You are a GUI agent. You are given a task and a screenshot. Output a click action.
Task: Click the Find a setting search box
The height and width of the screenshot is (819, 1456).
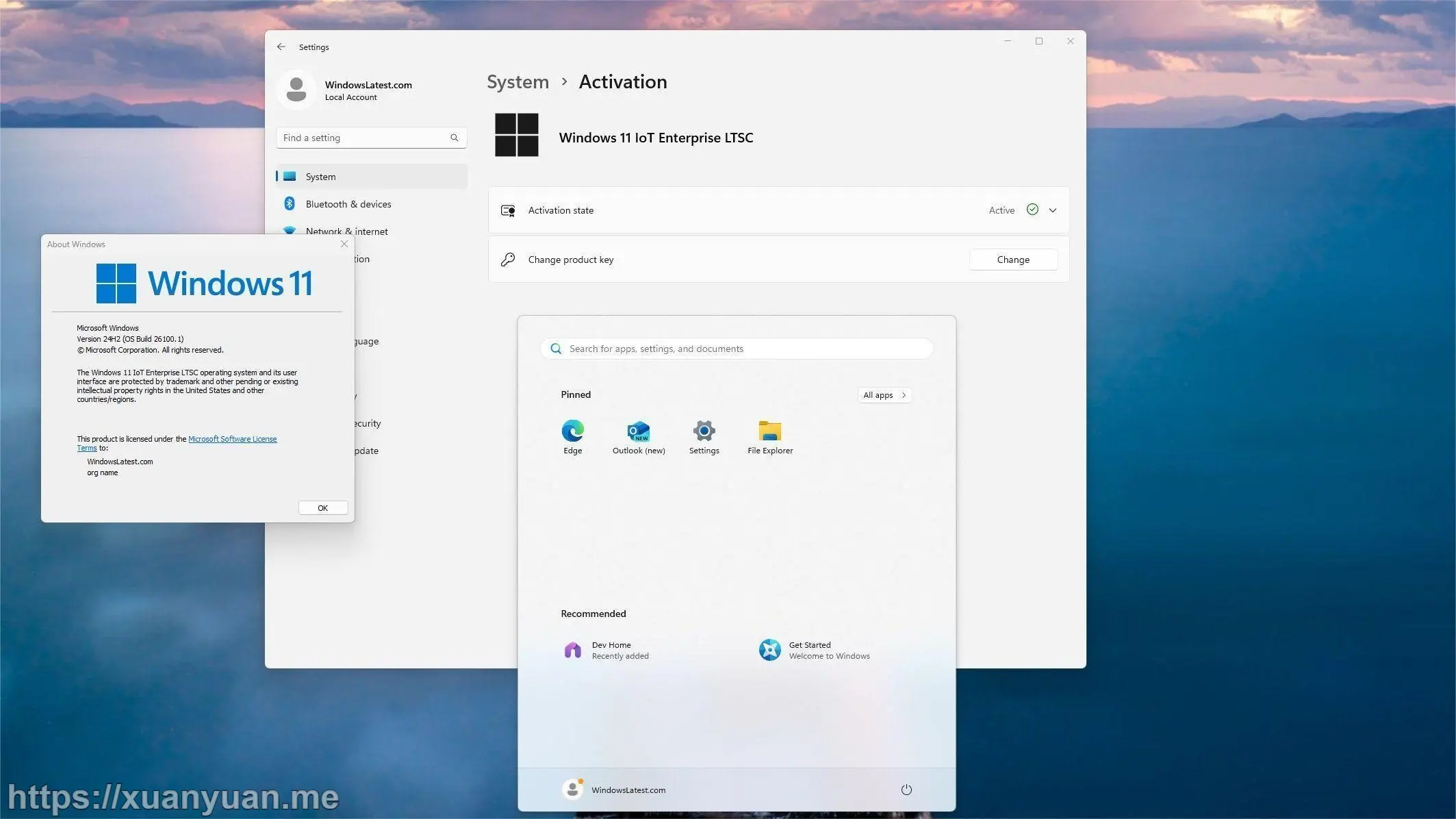(x=372, y=138)
